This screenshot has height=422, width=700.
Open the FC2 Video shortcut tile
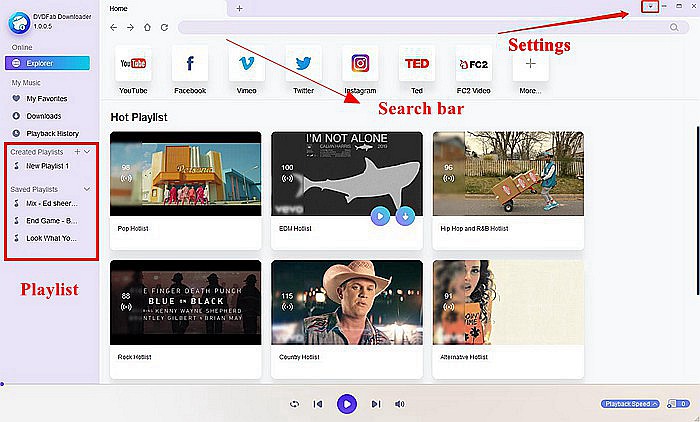click(473, 63)
